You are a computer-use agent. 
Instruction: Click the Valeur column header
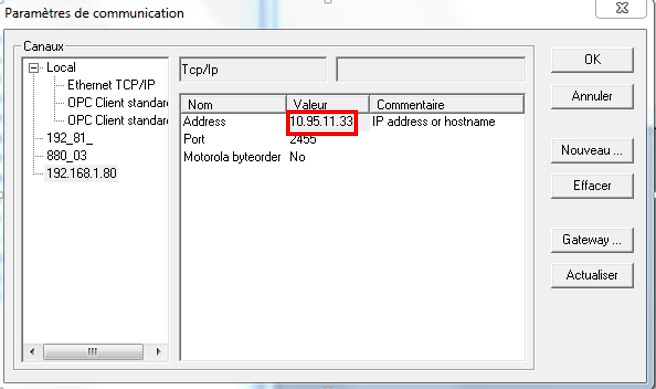pos(328,104)
